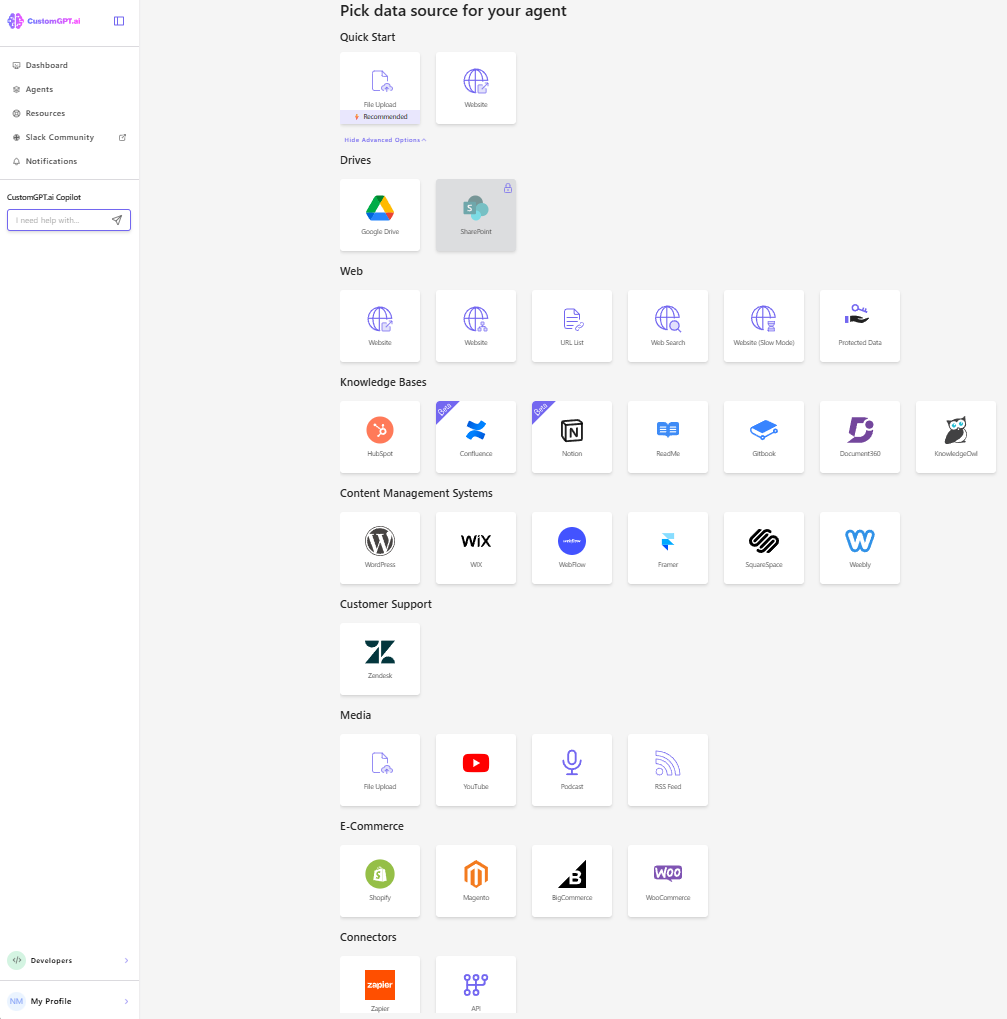Open the Slack Community link

pyautogui.click(x=60, y=137)
